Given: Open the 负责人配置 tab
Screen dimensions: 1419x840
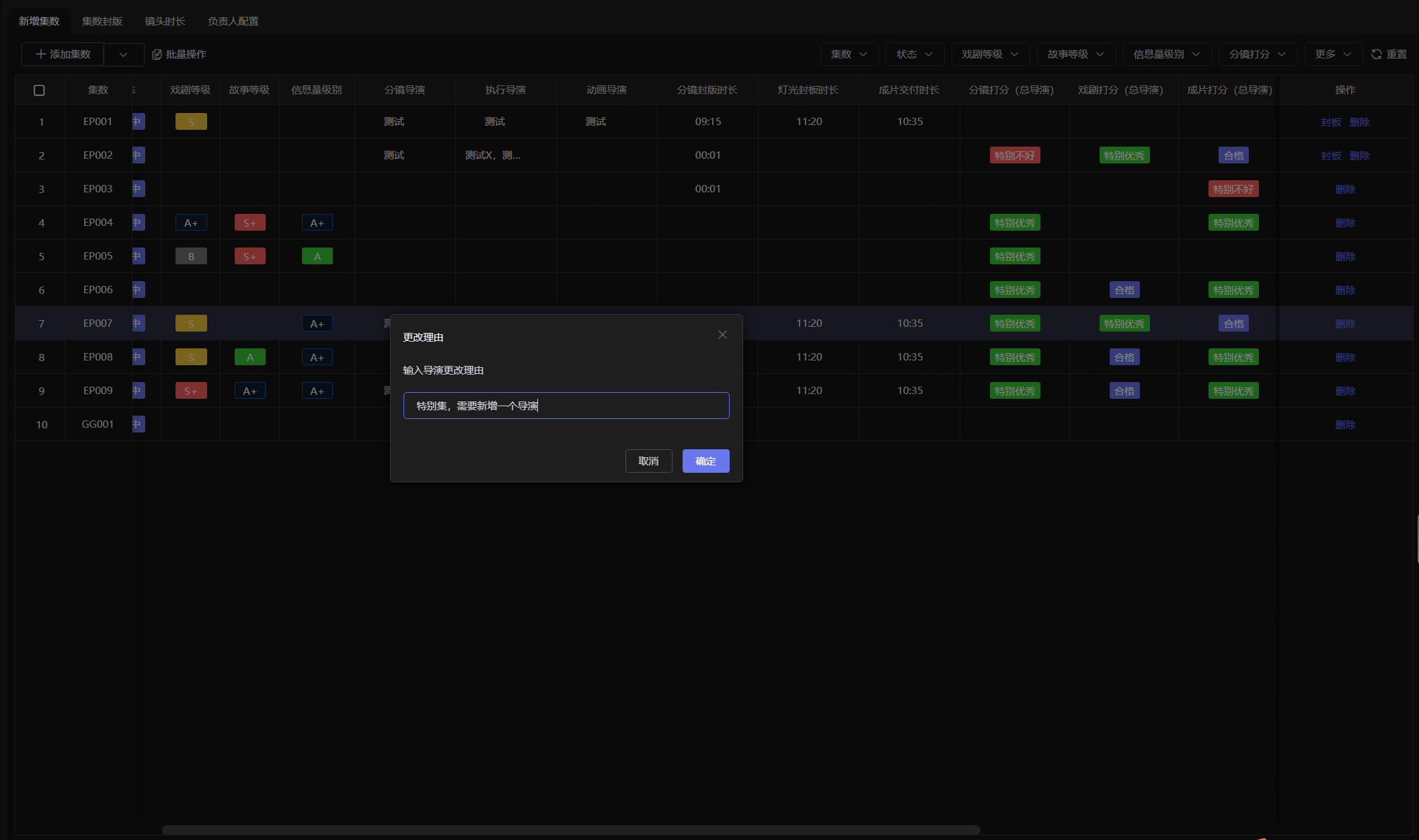Looking at the screenshot, I should tap(233, 22).
